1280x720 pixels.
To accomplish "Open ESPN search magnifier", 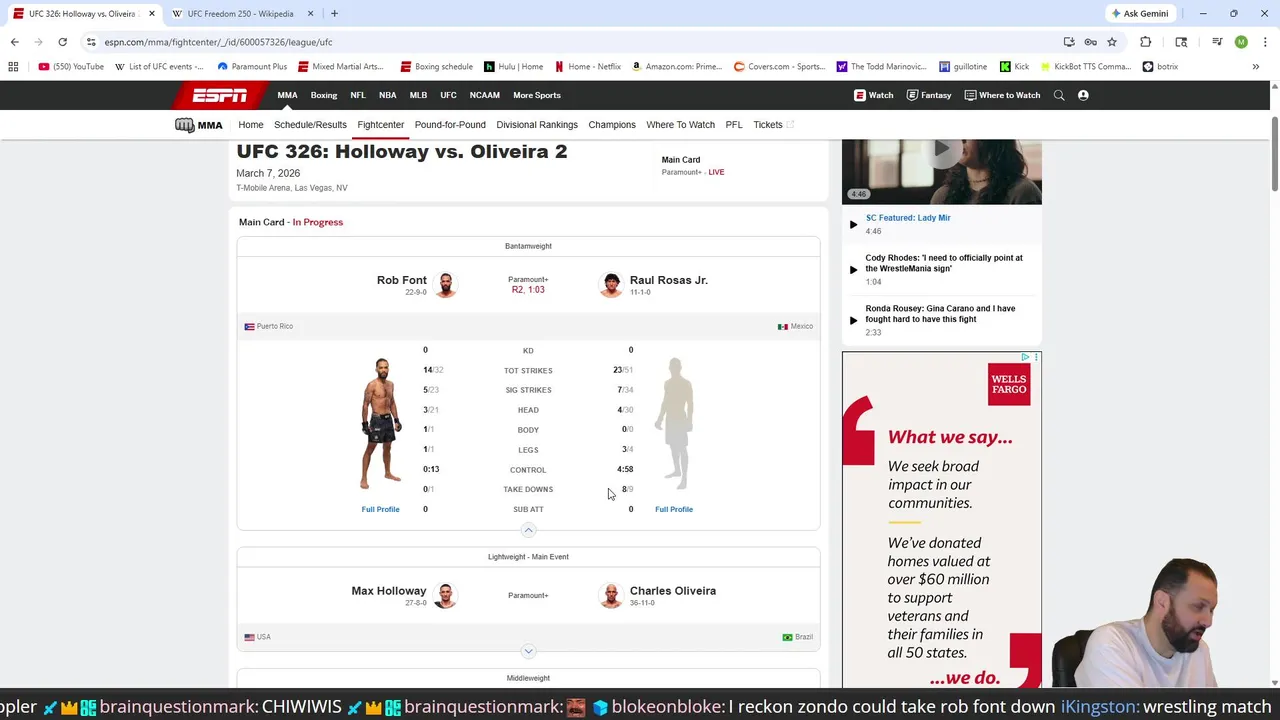I will tap(1059, 95).
